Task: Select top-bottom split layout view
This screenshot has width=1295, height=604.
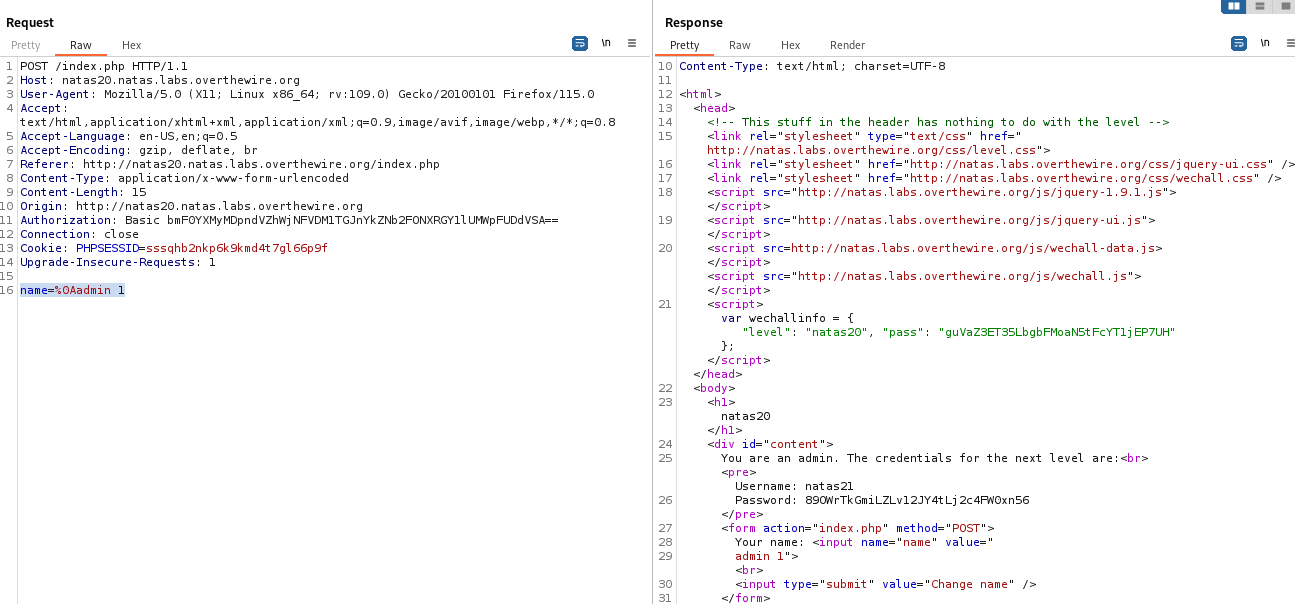Action: click(1259, 6)
